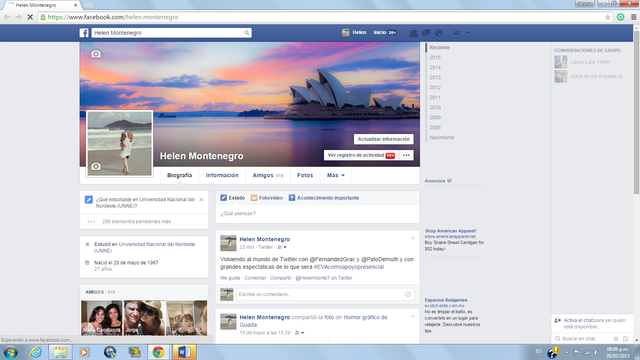640x360 pixels.
Task: Open the #EVAcomoapoyopresencial hashtag link
Action: [x=349, y=267]
